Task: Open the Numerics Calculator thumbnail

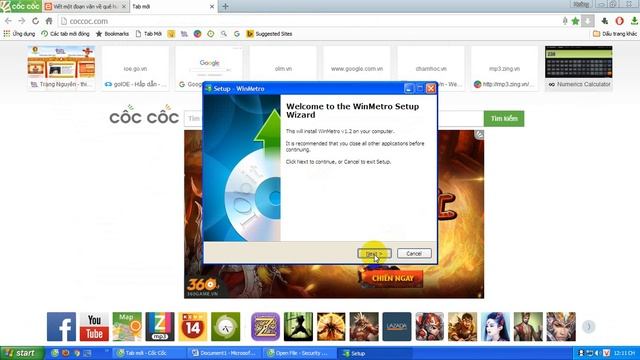Action: [579, 68]
